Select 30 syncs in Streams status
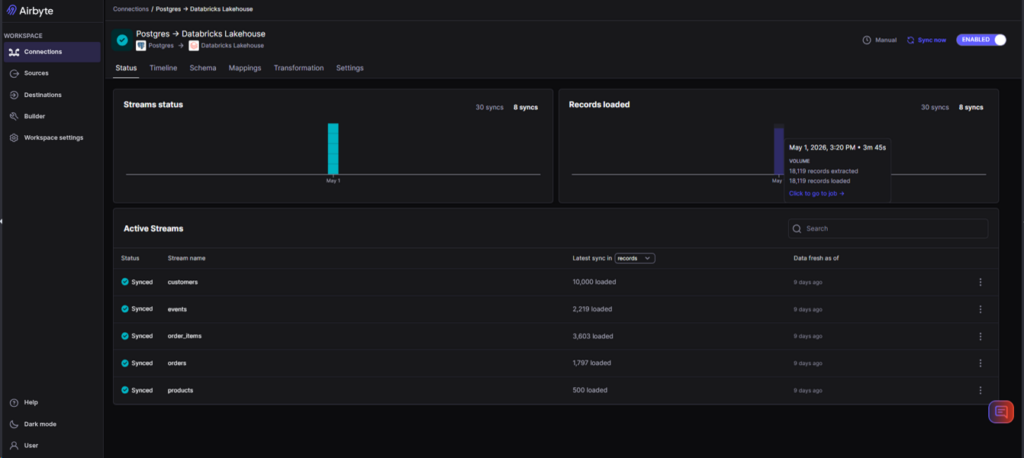 [489, 107]
